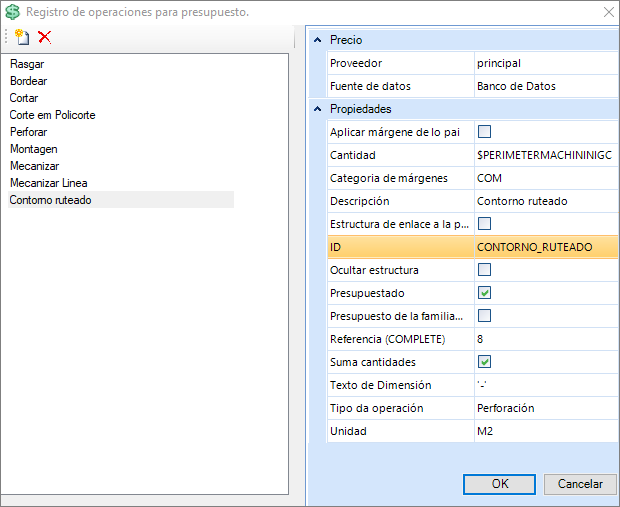Uncheck the Suma cantidades checkbox
Image resolution: width=620 pixels, height=507 pixels.
(x=485, y=362)
